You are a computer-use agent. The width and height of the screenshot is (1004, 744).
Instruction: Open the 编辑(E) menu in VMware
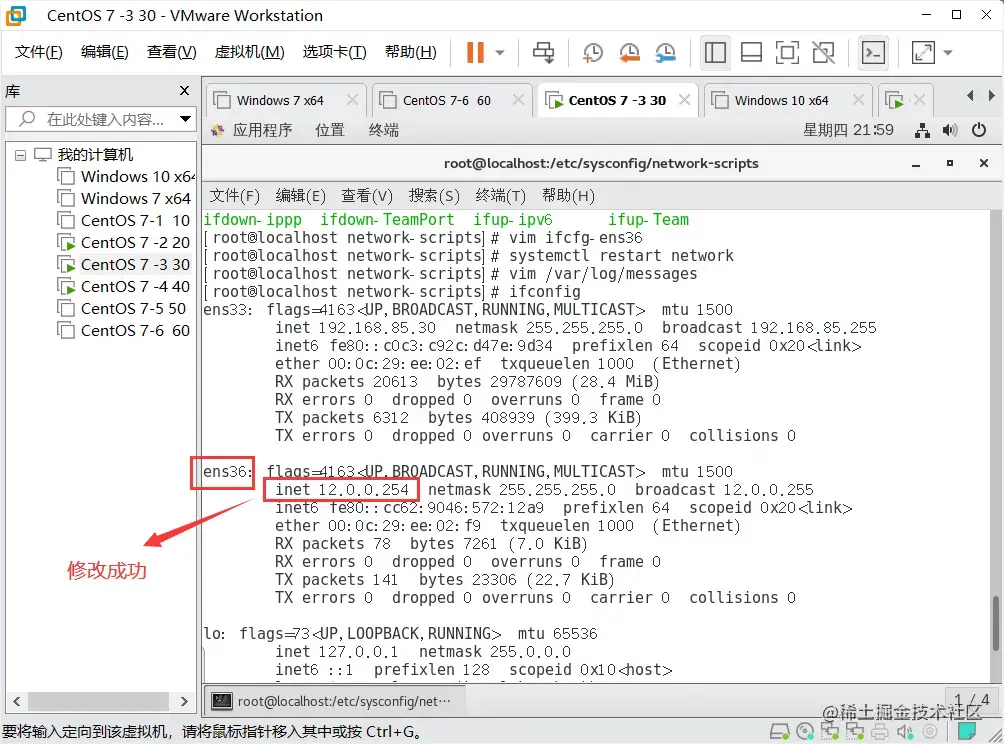click(104, 52)
